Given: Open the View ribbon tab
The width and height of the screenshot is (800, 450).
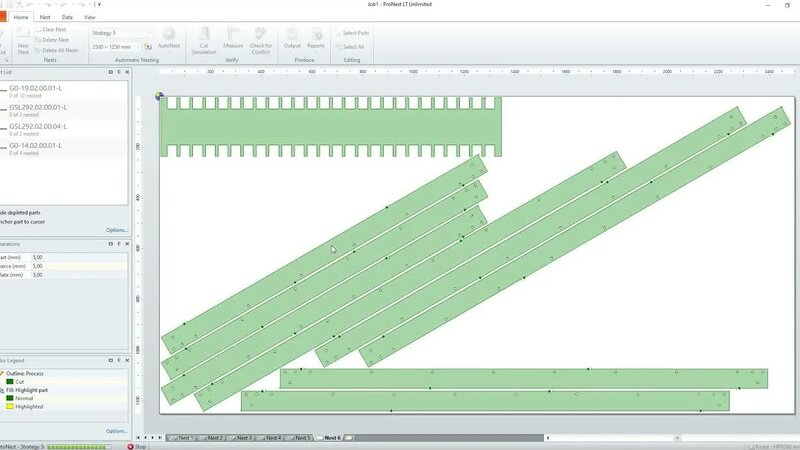Looking at the screenshot, I should pyautogui.click(x=89, y=17).
